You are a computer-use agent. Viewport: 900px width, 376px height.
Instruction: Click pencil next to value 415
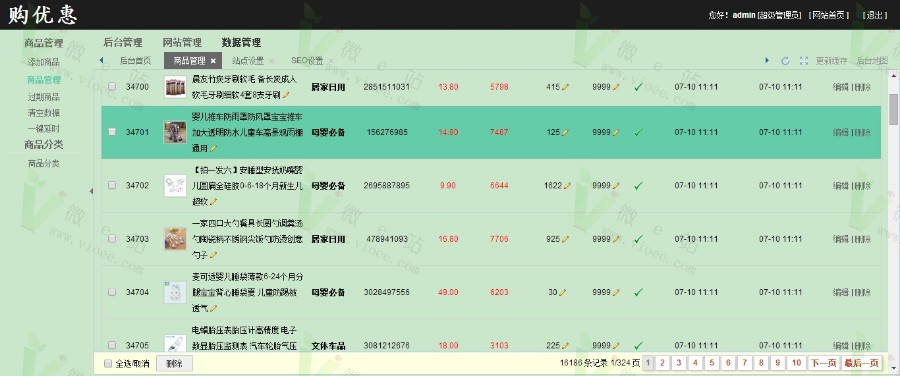coord(565,87)
